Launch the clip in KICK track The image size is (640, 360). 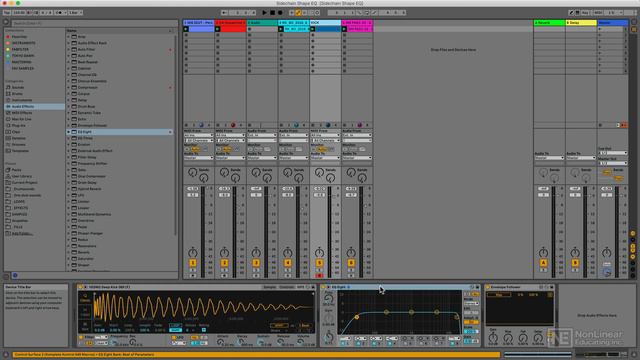click(x=313, y=29)
